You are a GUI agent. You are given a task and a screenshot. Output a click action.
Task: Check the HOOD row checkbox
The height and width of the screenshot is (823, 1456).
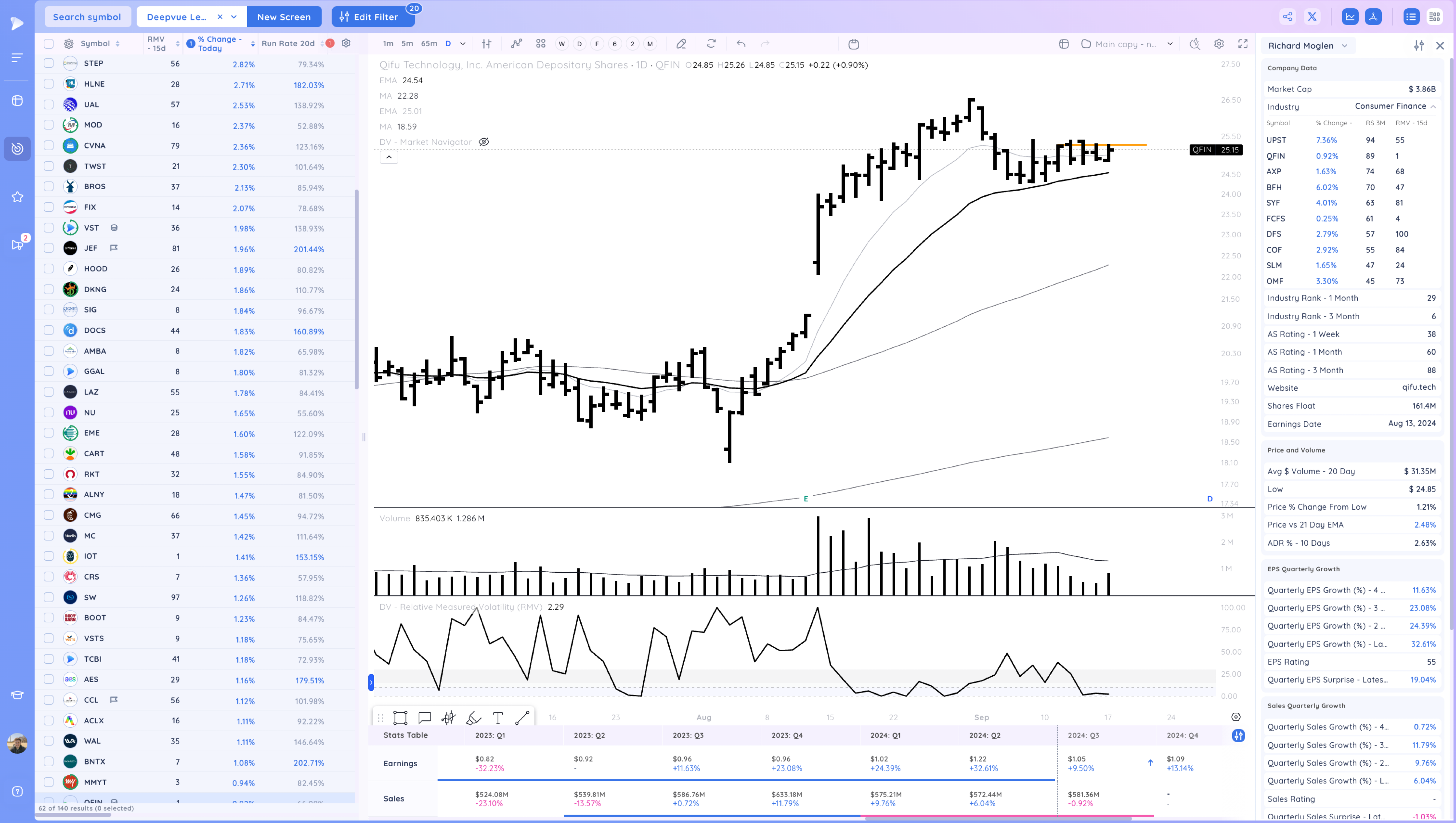pos(49,269)
